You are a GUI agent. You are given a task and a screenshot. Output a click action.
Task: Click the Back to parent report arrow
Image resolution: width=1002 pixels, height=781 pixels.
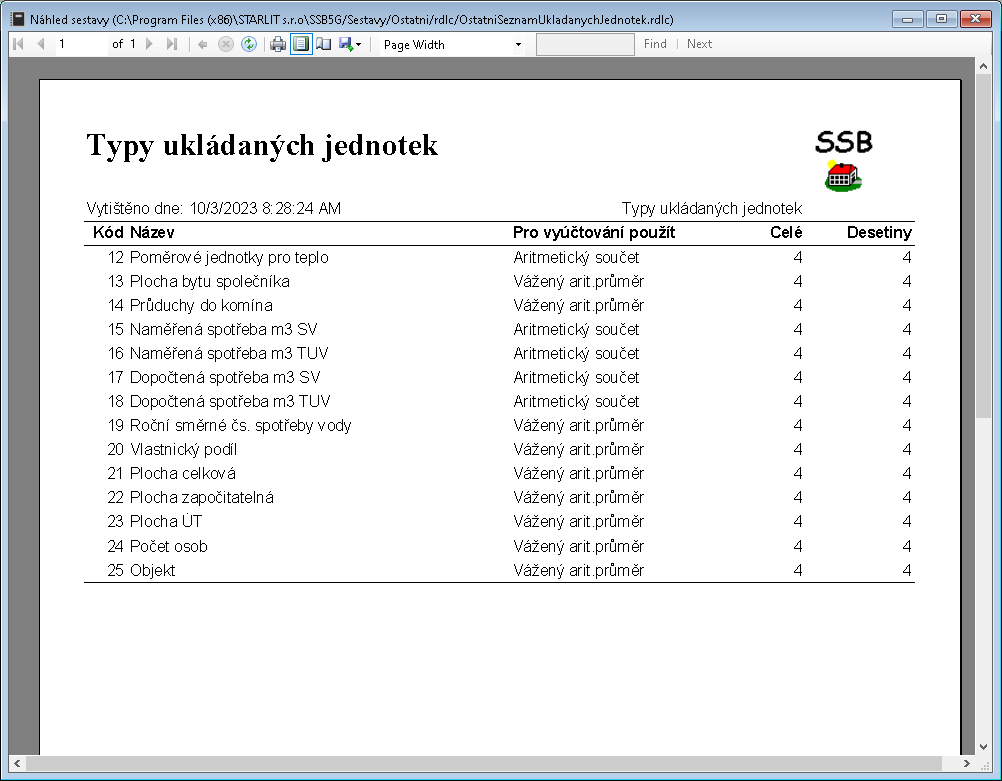coord(203,44)
